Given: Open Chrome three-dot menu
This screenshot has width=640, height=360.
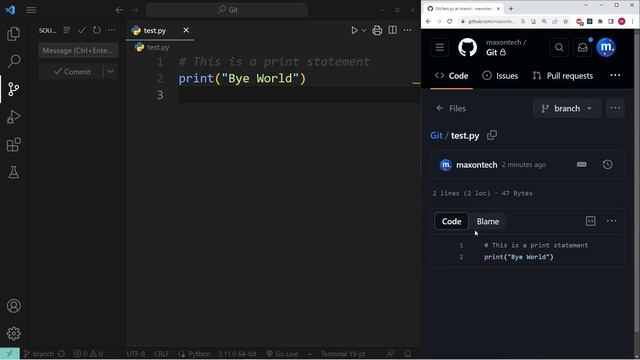Looking at the screenshot, I should tap(632, 21).
